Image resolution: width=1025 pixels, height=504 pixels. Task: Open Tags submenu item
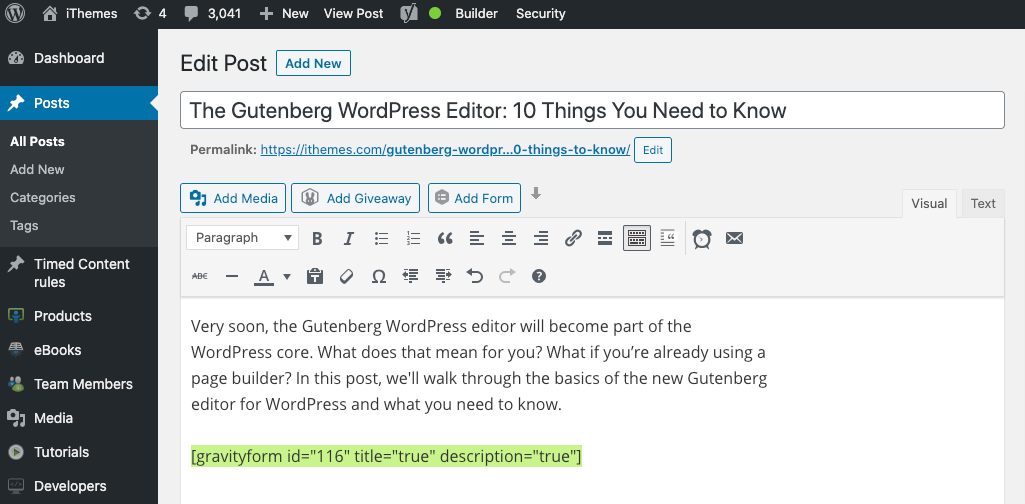24,226
